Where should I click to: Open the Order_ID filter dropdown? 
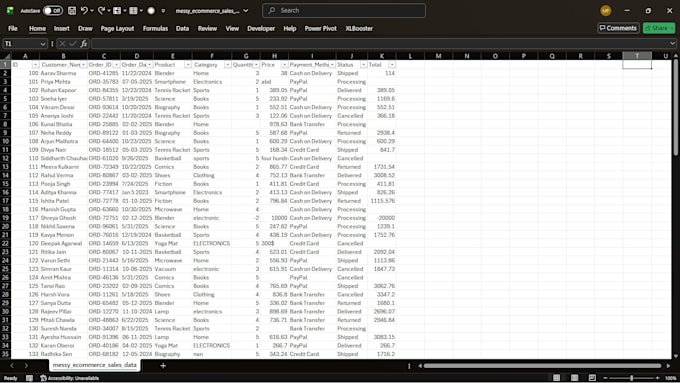[116, 65]
